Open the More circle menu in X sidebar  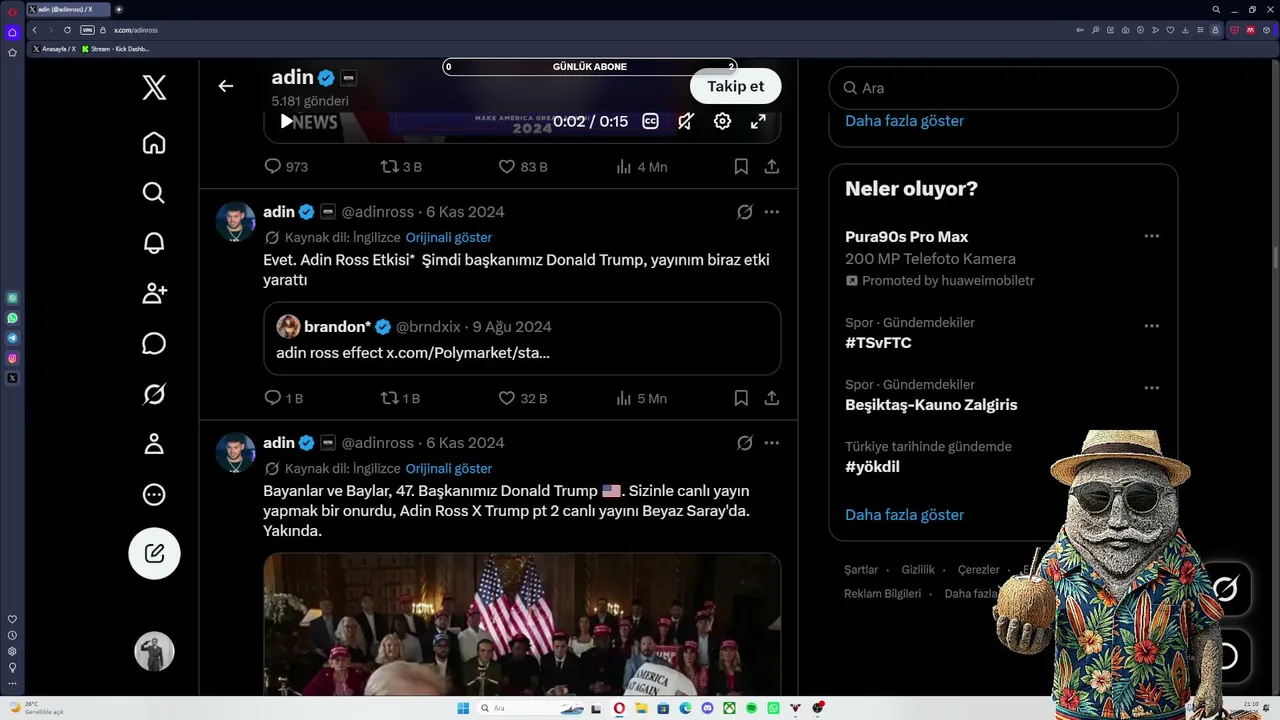tap(154, 494)
